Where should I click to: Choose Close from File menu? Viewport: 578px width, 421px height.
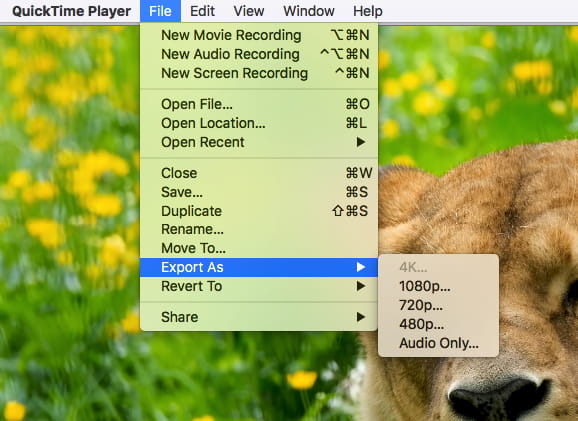(259, 173)
